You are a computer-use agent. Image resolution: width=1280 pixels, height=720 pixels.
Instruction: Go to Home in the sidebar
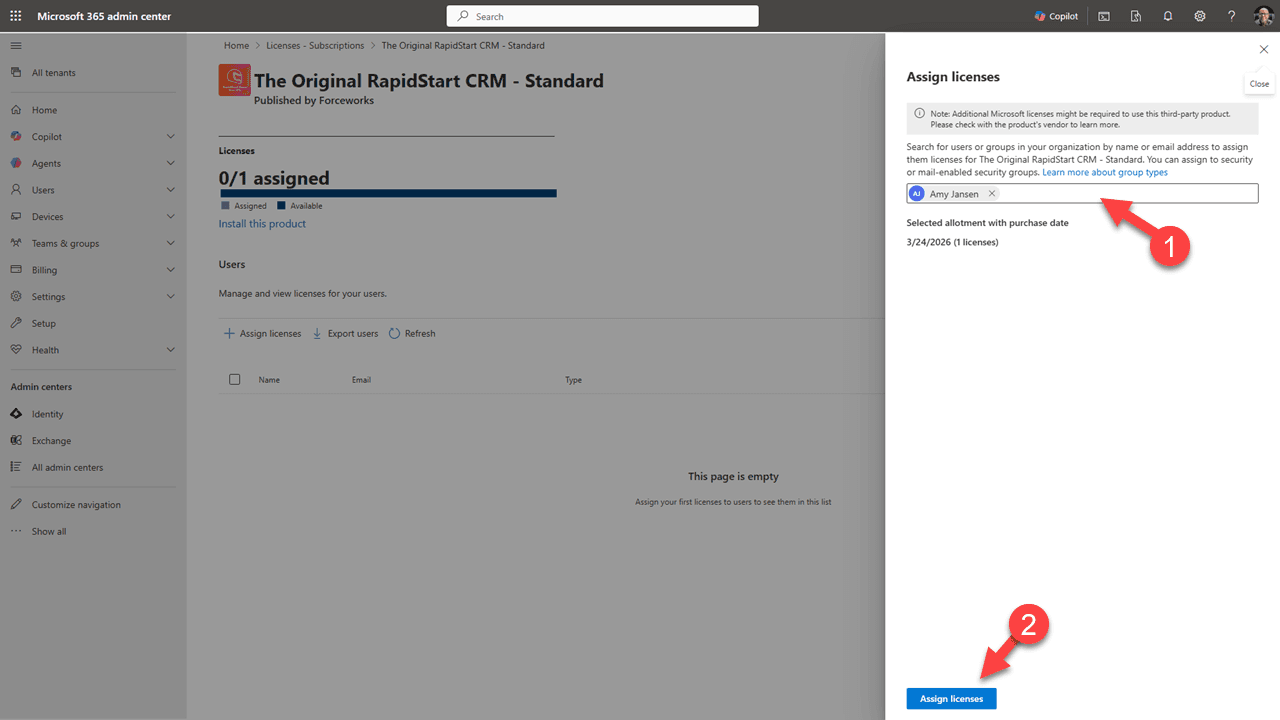point(44,110)
